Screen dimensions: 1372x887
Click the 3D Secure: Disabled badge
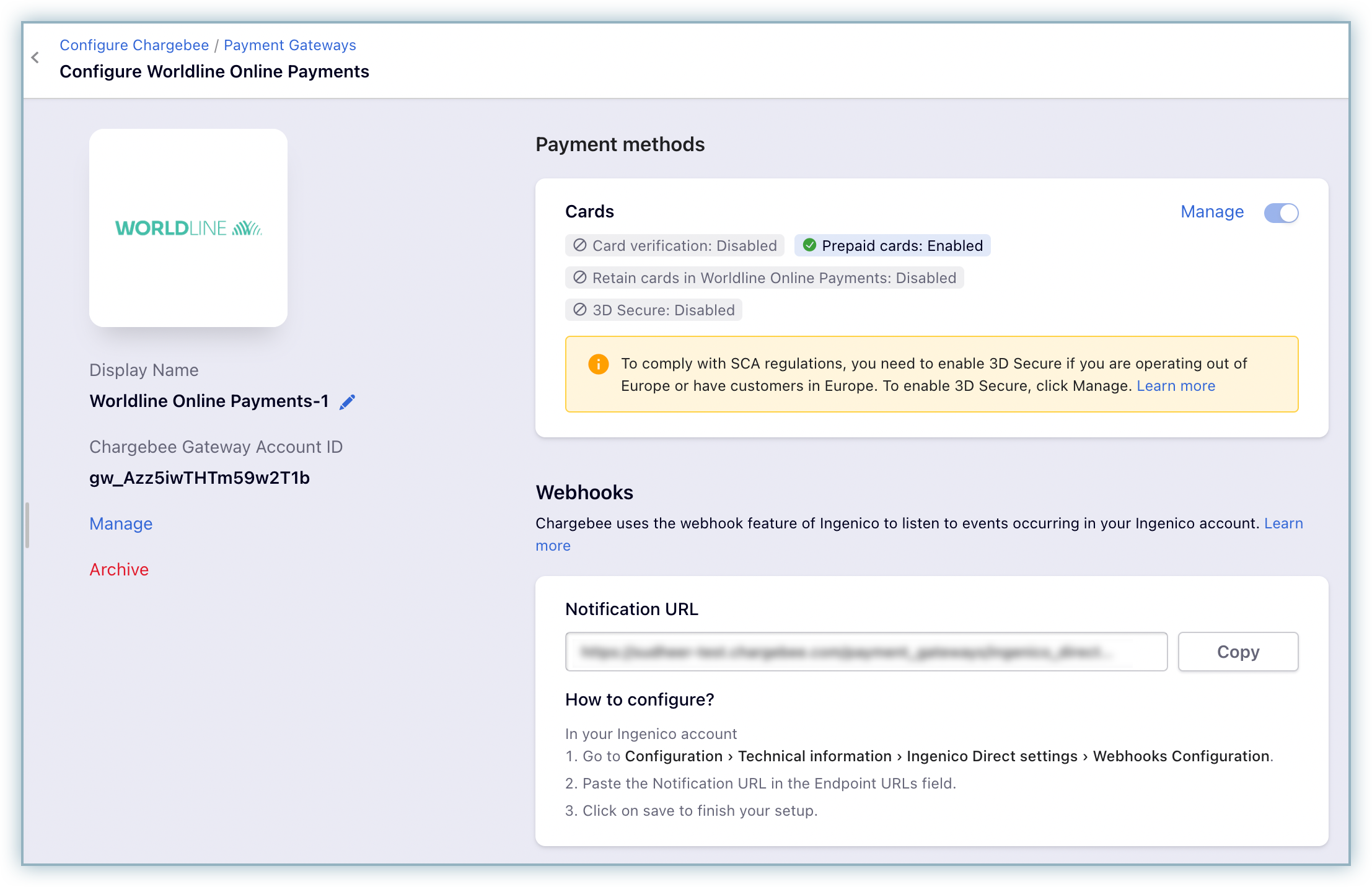click(x=654, y=310)
